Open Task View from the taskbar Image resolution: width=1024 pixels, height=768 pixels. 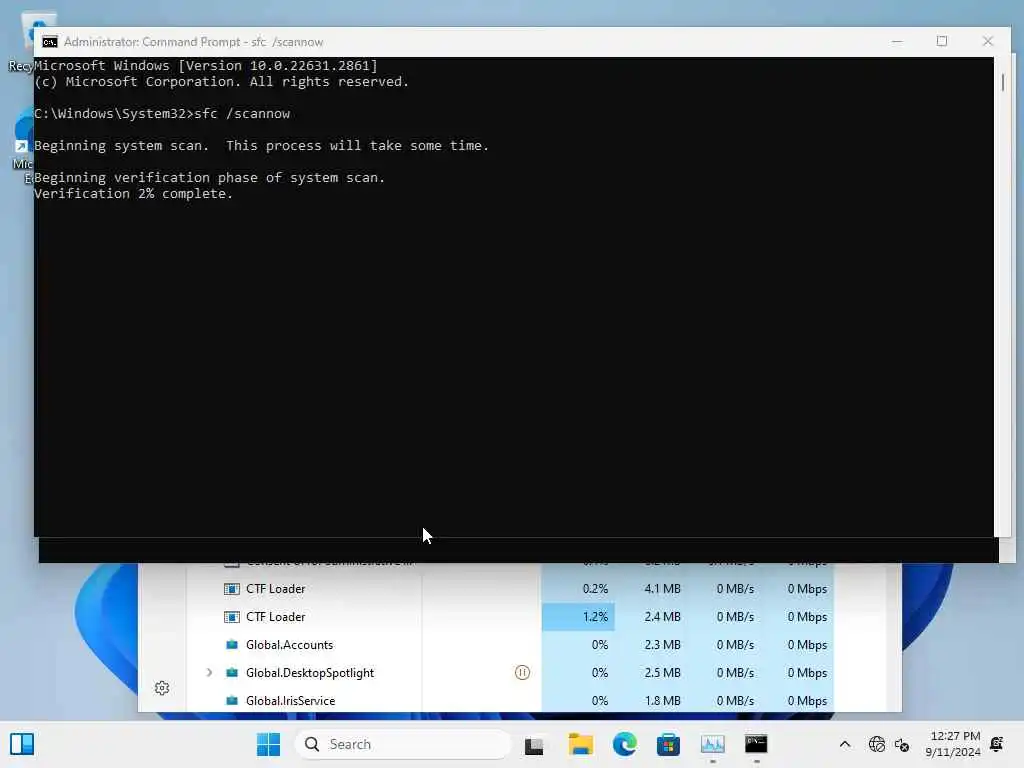click(534, 744)
